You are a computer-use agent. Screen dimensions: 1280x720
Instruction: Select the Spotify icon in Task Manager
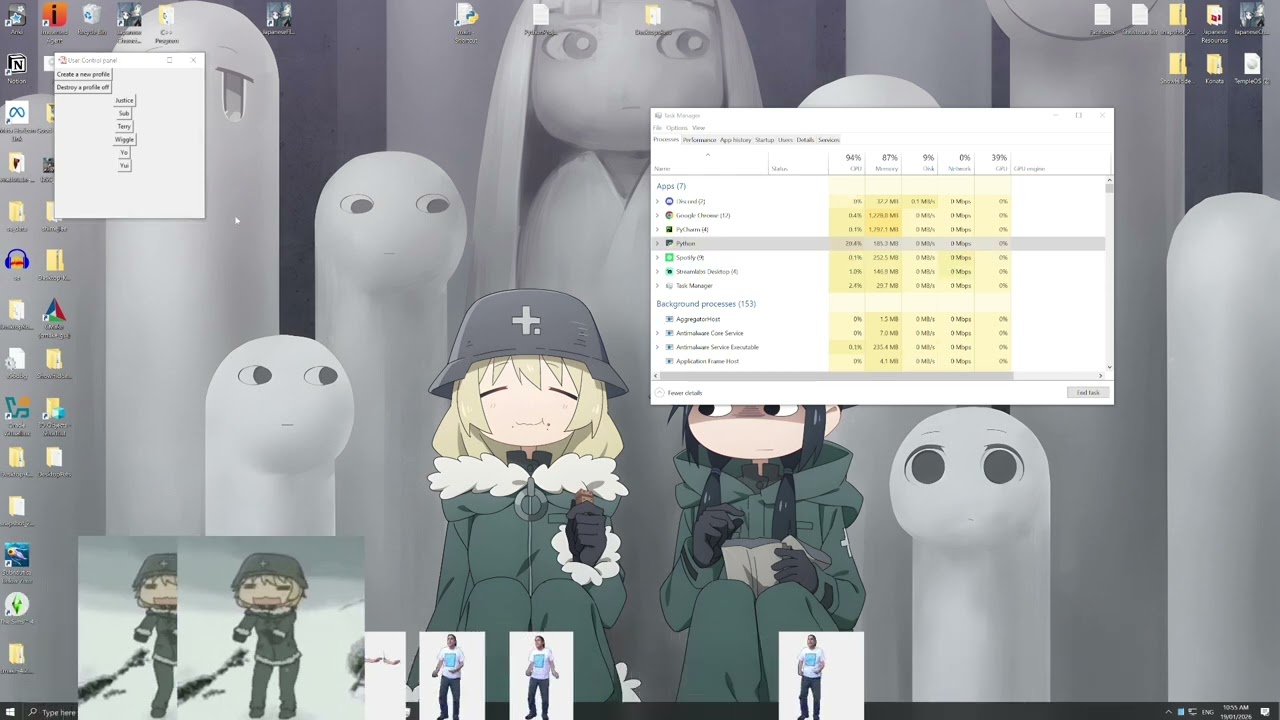coord(669,257)
